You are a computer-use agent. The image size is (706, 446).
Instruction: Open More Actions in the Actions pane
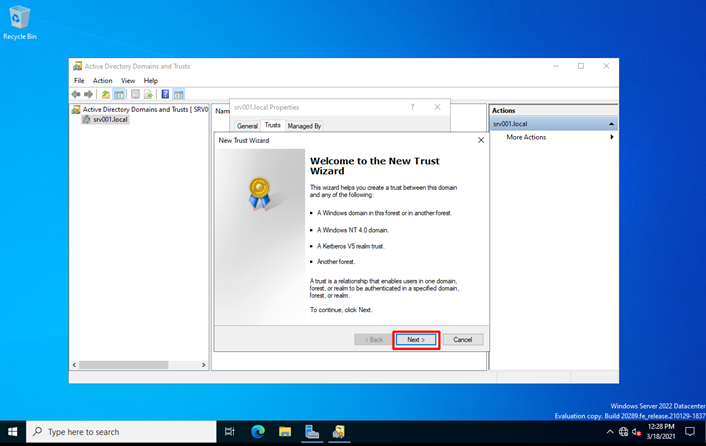526,137
